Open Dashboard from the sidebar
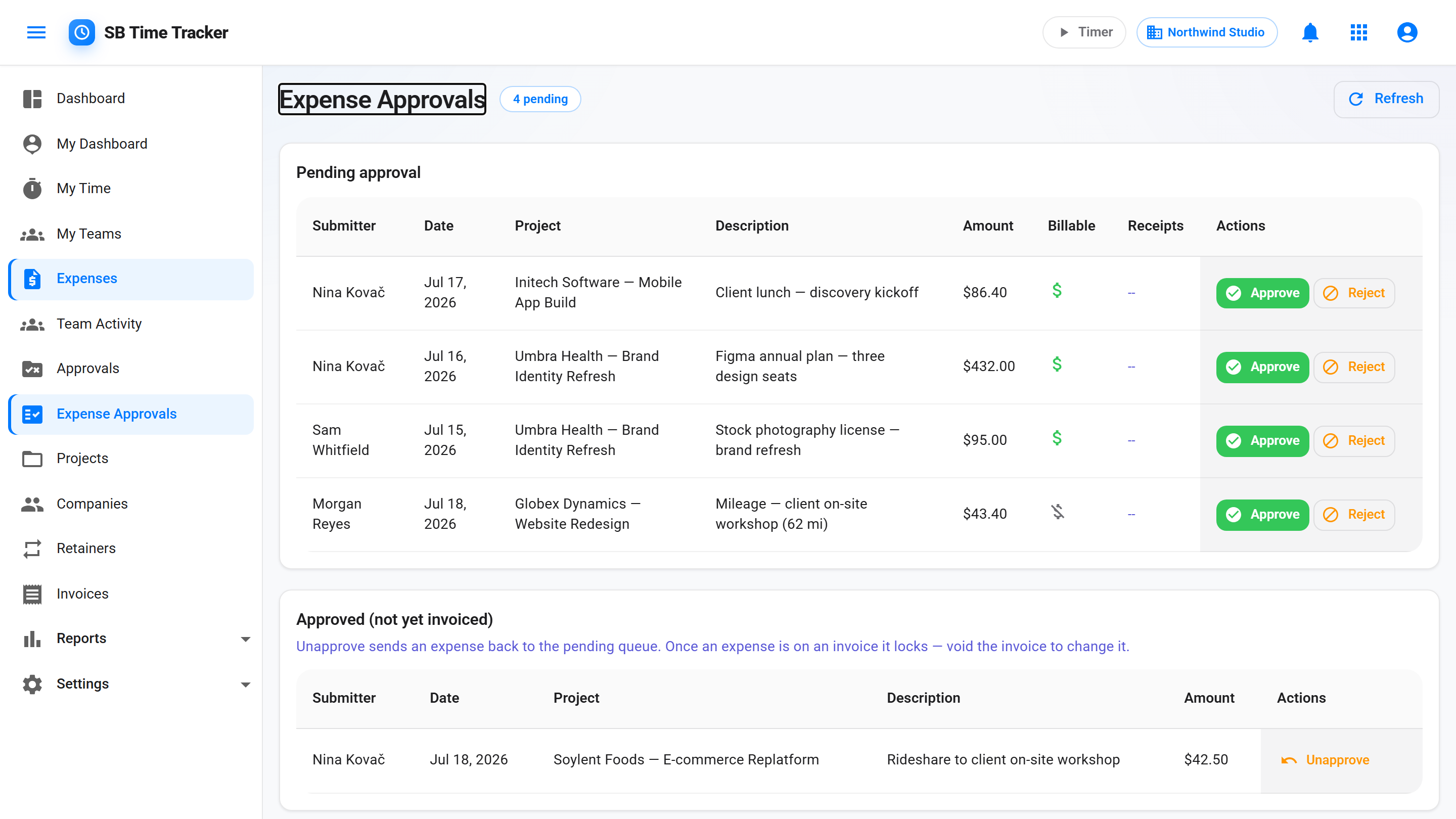The width and height of the screenshot is (1456, 819). (131, 99)
